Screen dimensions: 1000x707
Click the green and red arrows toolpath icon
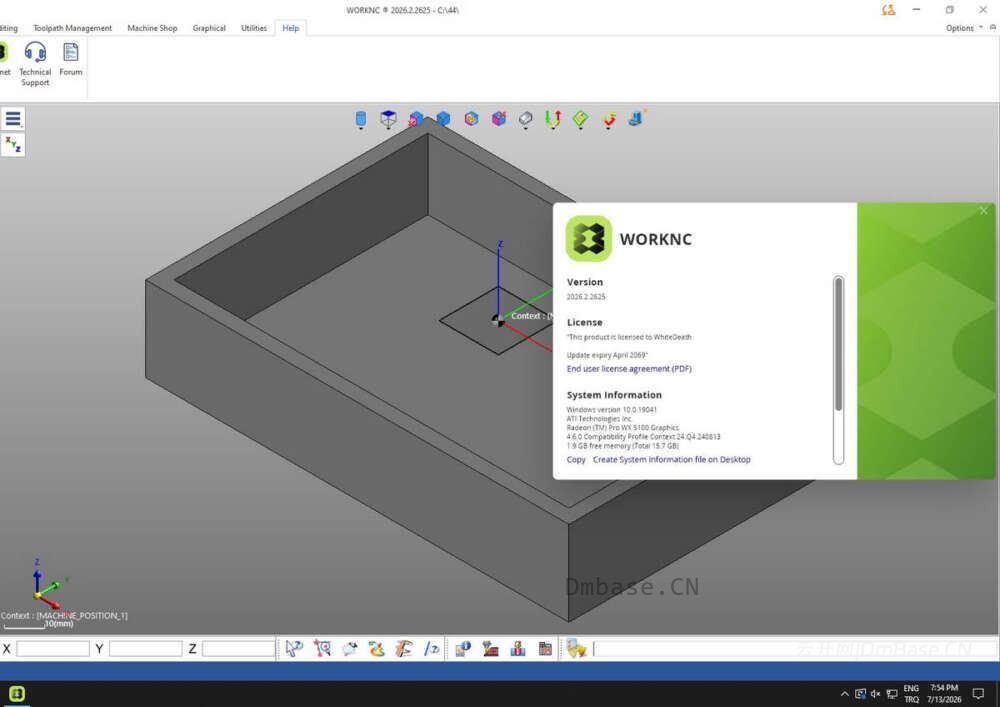tap(553, 119)
